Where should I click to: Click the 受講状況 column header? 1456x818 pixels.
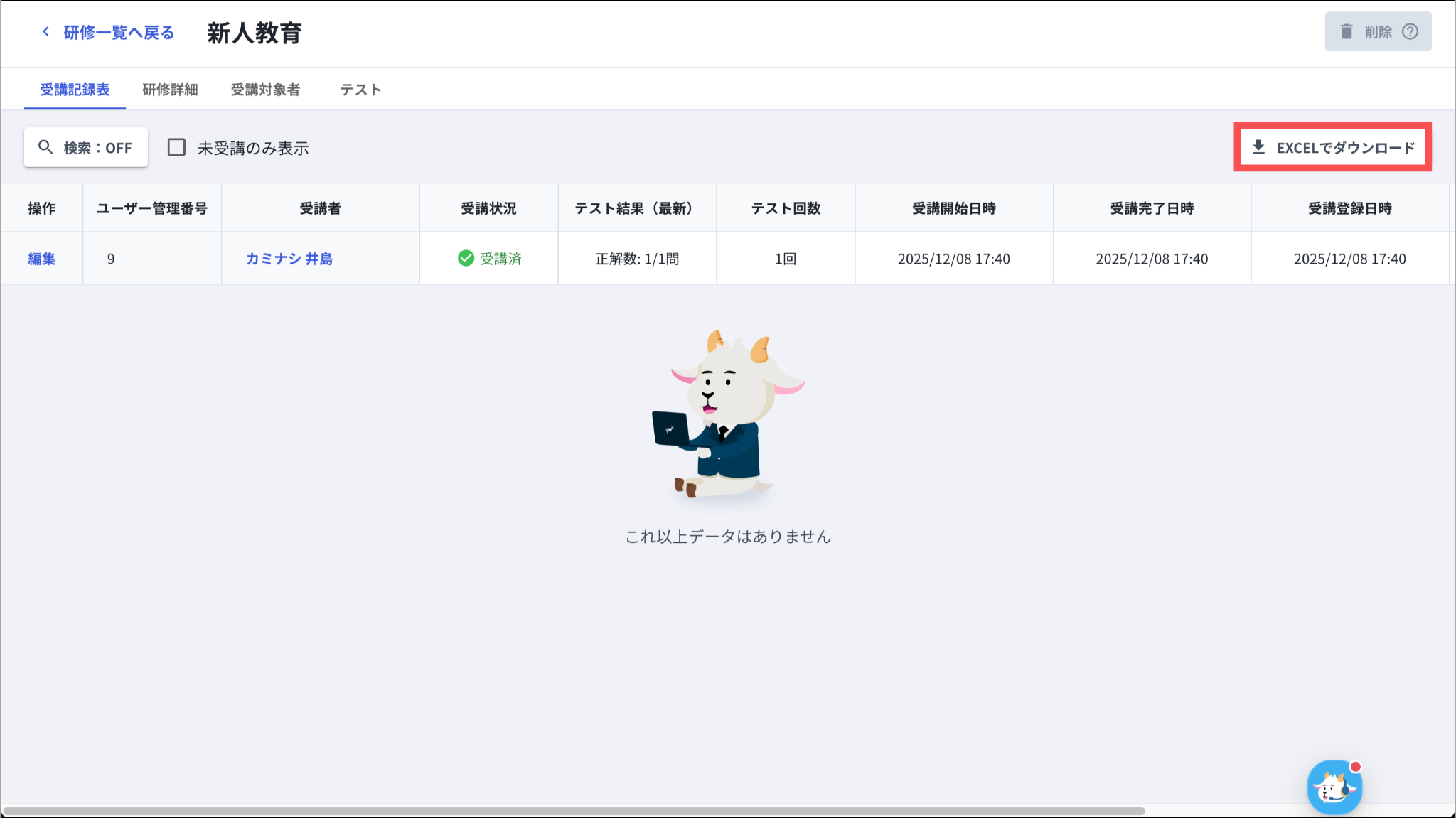[488, 208]
